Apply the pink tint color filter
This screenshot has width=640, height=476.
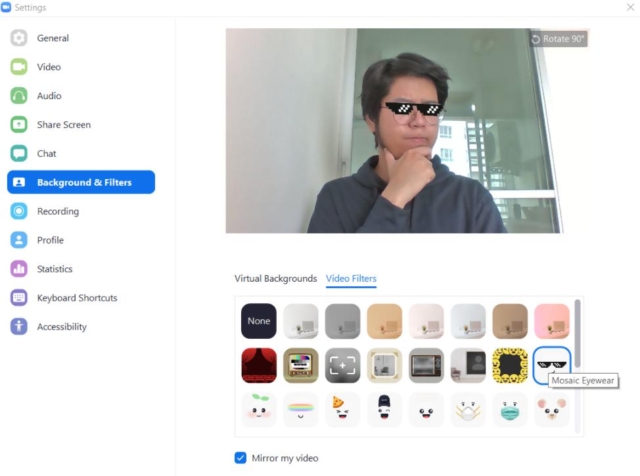[x=551, y=321]
